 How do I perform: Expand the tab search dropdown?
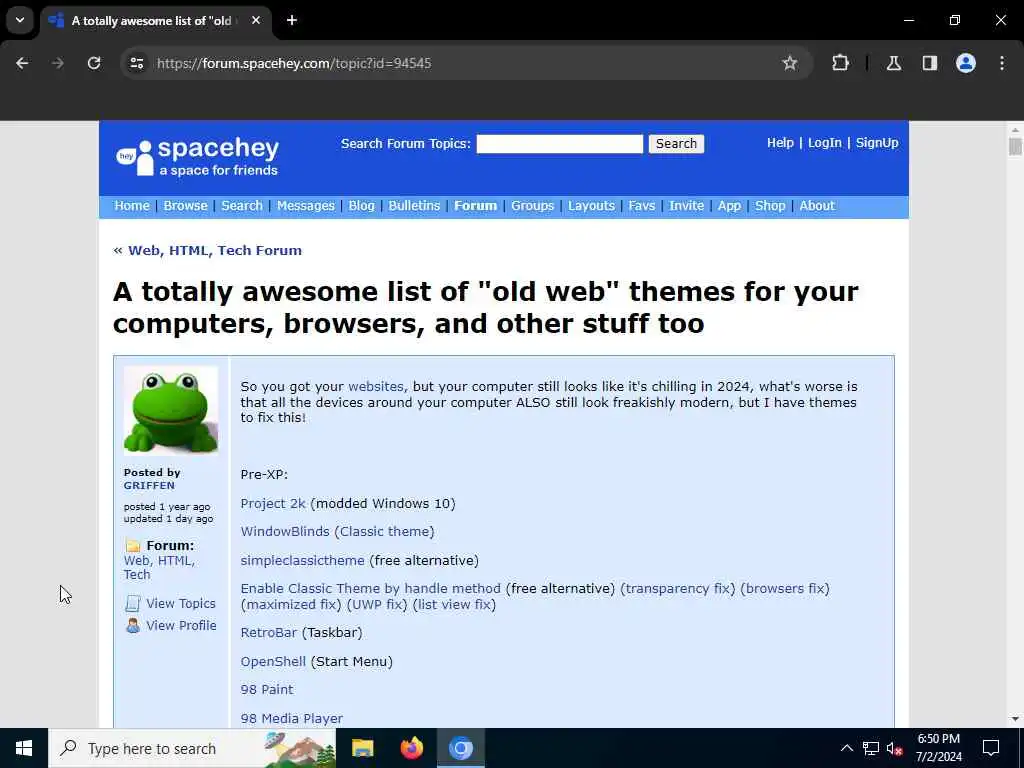coord(20,20)
